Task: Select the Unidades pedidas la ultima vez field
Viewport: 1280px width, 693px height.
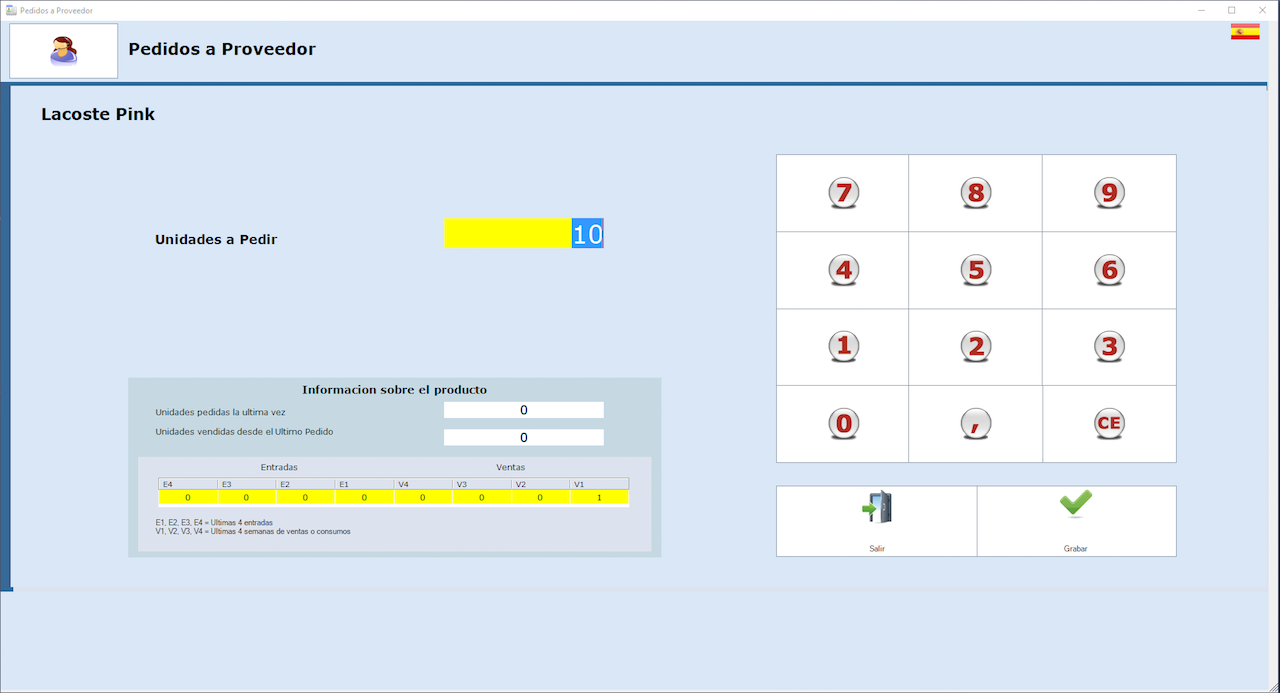Action: pos(523,410)
